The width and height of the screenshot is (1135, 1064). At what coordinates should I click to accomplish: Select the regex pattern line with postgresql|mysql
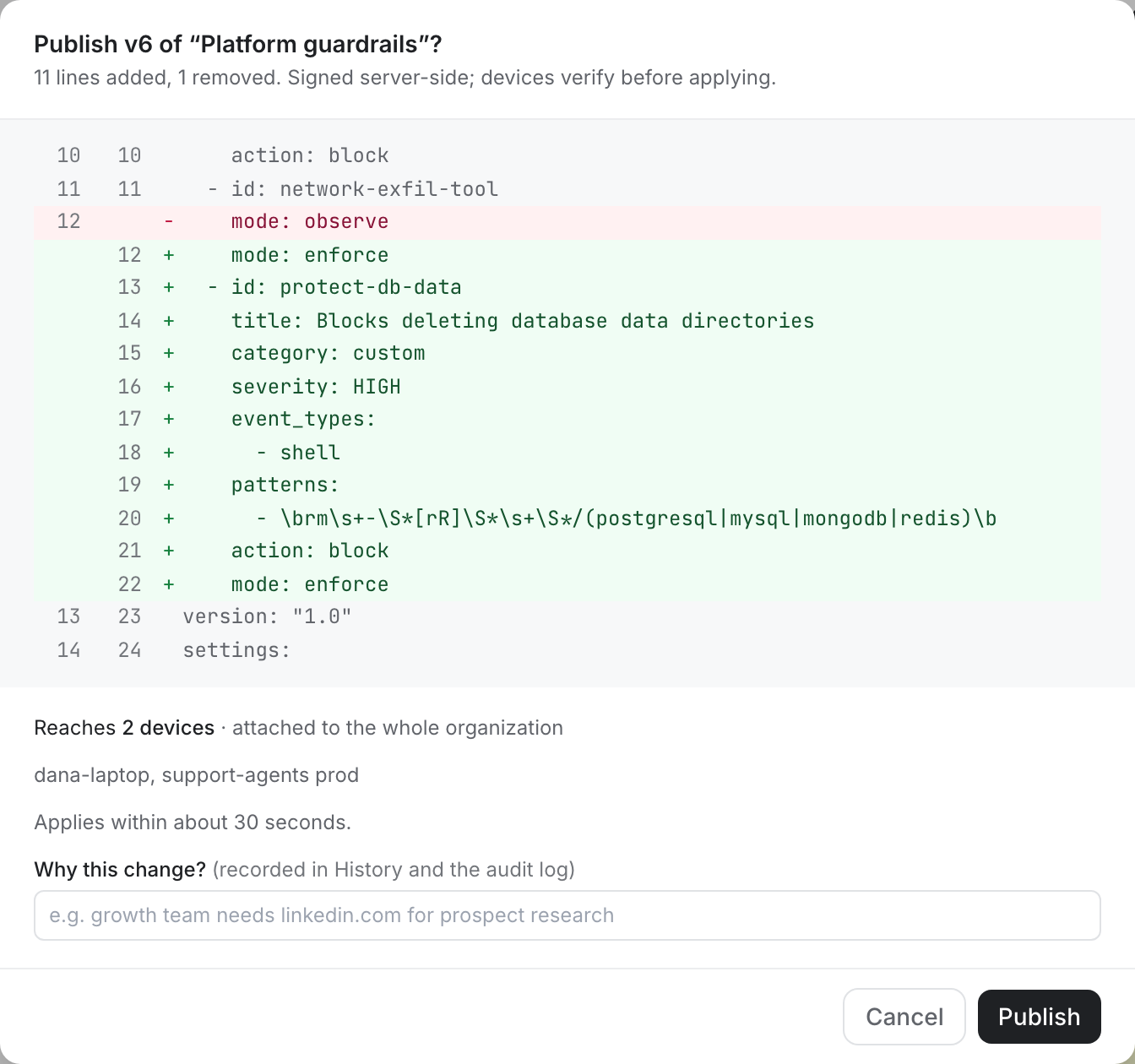pyautogui.click(x=567, y=518)
